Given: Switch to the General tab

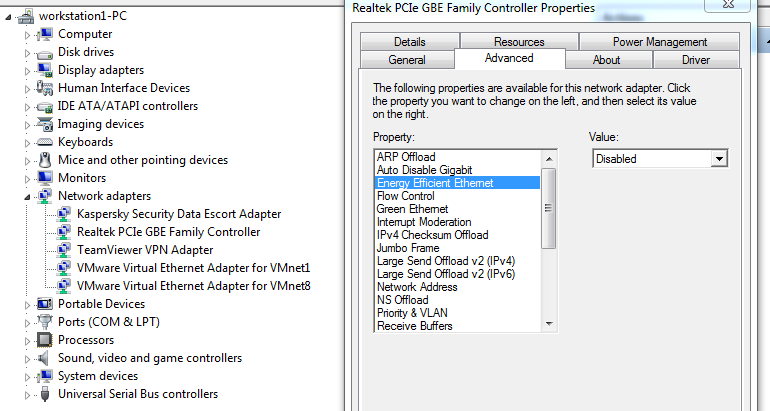Looking at the screenshot, I should (407, 60).
